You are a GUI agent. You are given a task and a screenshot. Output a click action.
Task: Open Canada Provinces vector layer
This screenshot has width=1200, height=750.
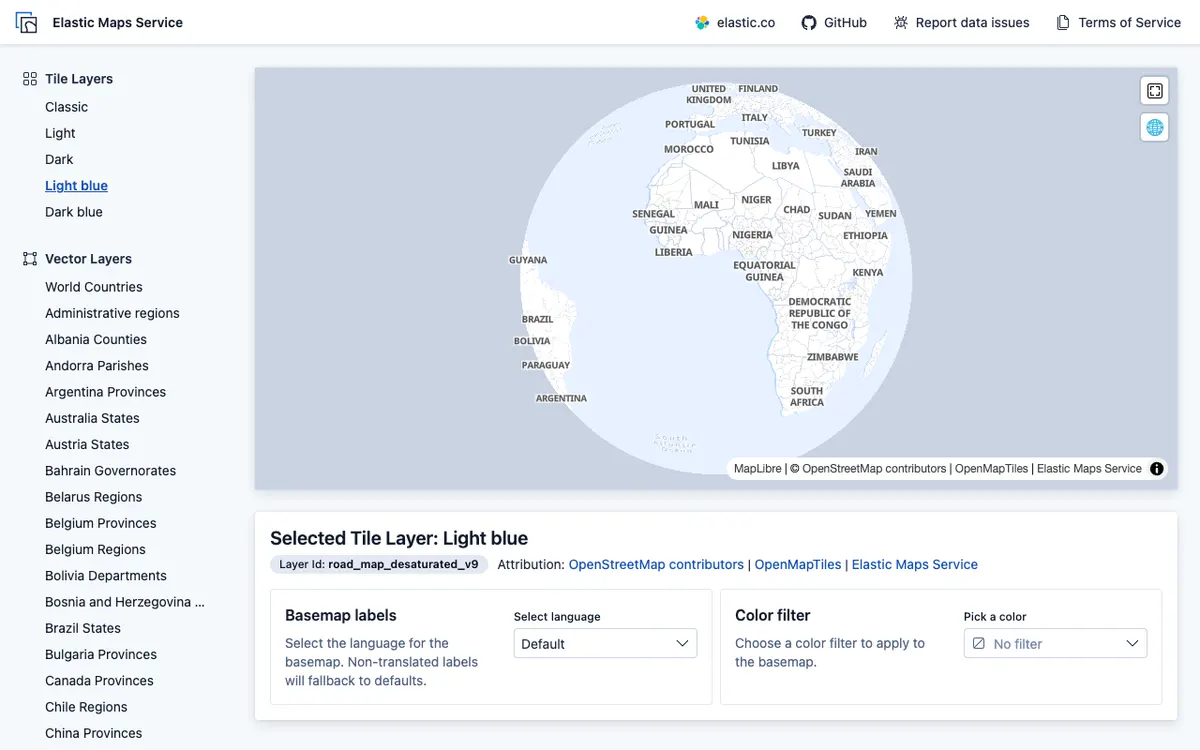(99, 681)
